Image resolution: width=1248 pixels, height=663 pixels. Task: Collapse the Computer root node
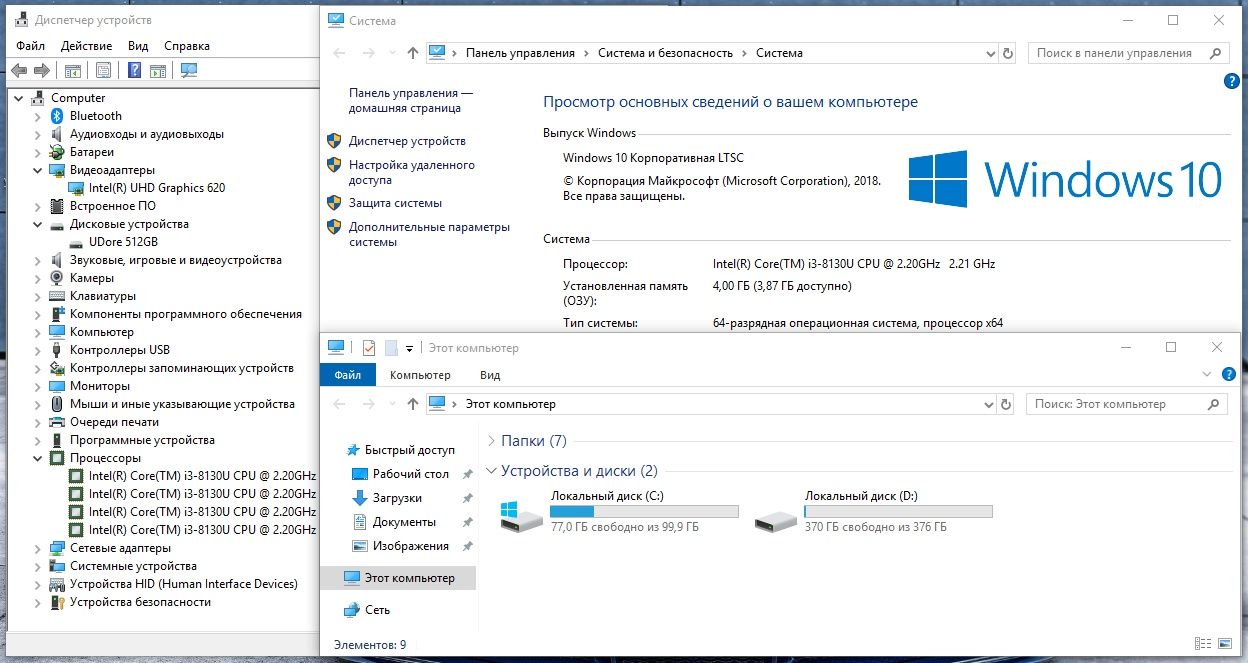point(19,98)
